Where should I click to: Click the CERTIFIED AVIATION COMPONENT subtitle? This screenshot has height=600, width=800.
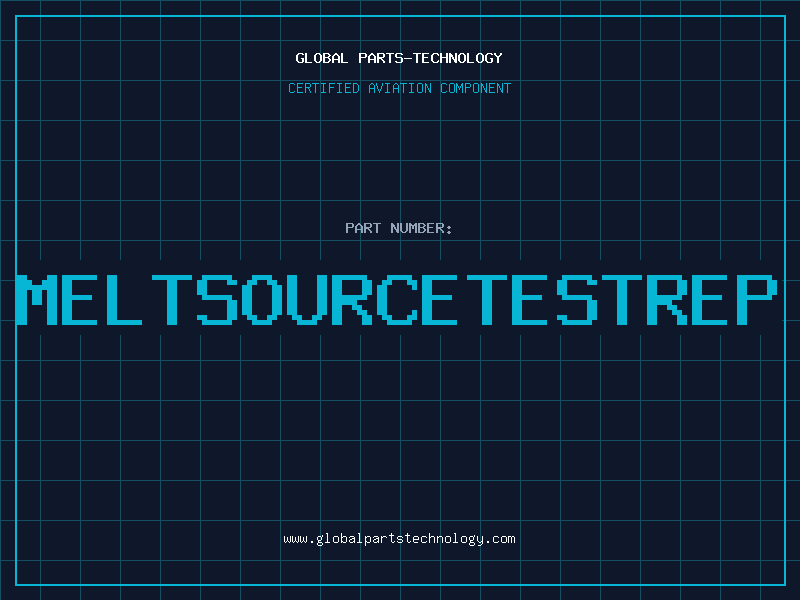pyautogui.click(x=399, y=88)
